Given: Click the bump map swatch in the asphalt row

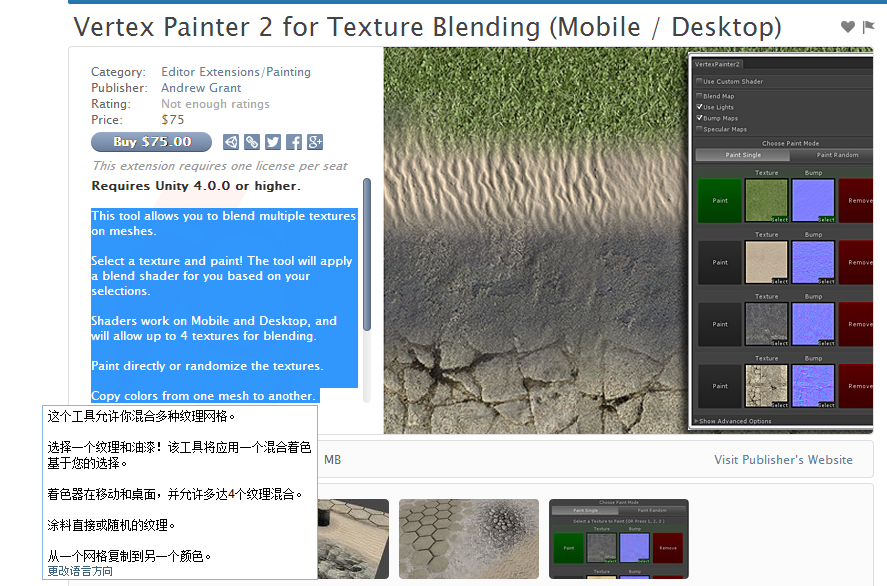Looking at the screenshot, I should coord(813,324).
